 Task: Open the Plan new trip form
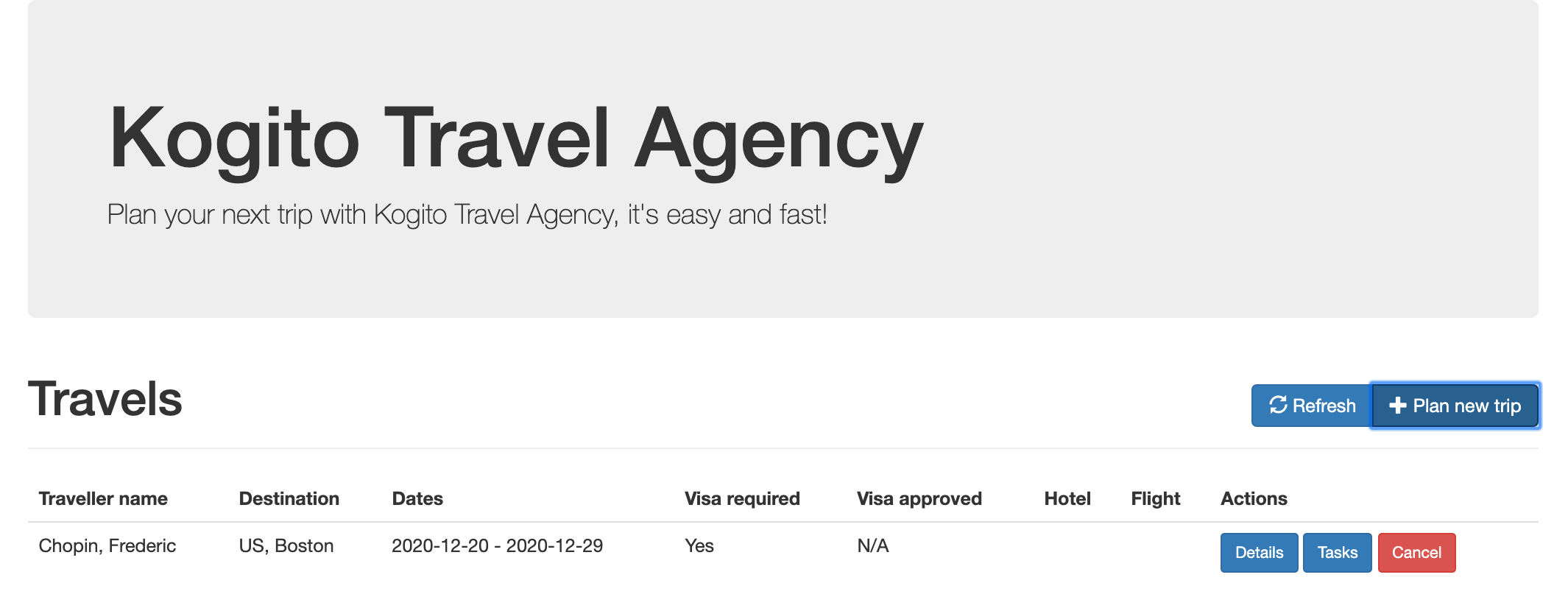(x=1454, y=405)
